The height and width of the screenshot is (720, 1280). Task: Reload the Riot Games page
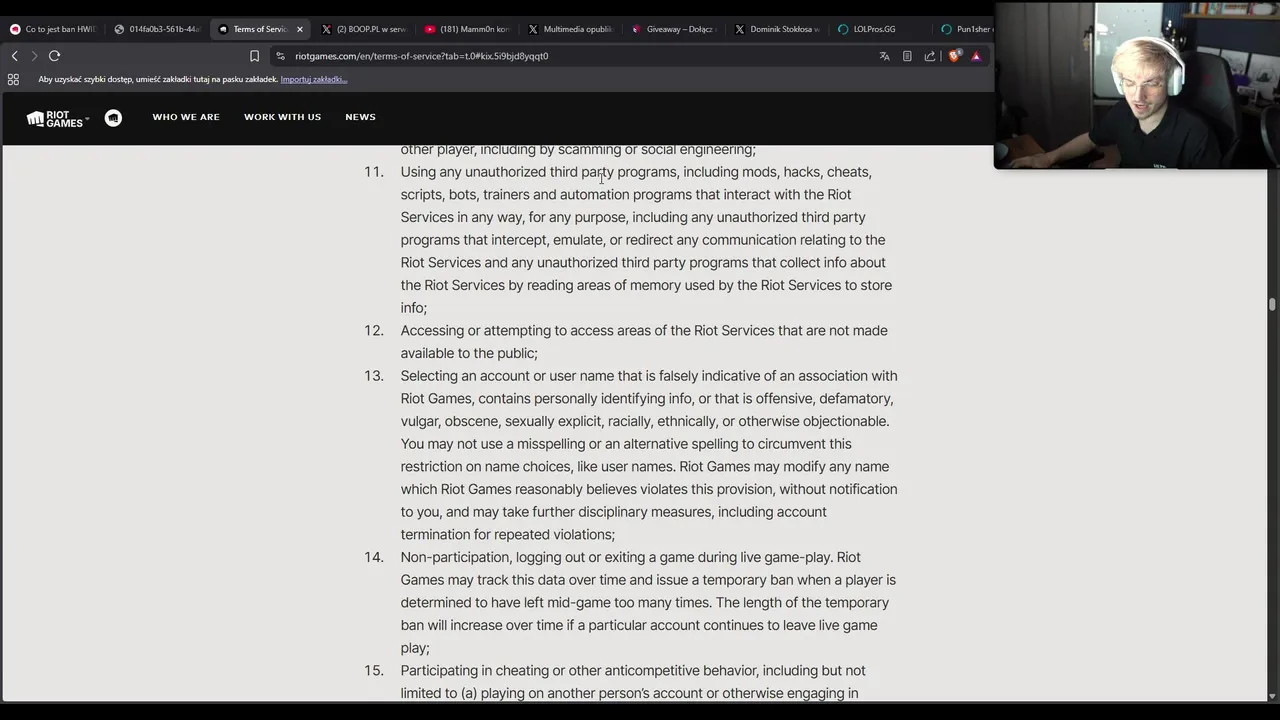pyautogui.click(x=55, y=56)
